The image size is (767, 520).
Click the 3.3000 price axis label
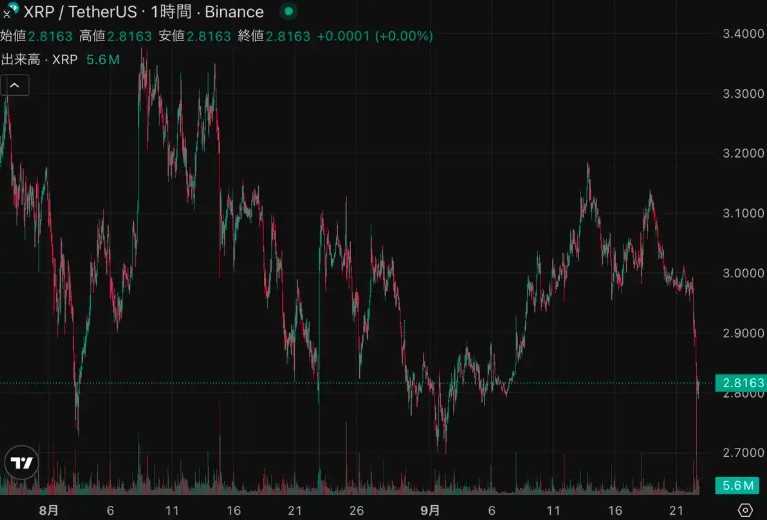[x=744, y=93]
